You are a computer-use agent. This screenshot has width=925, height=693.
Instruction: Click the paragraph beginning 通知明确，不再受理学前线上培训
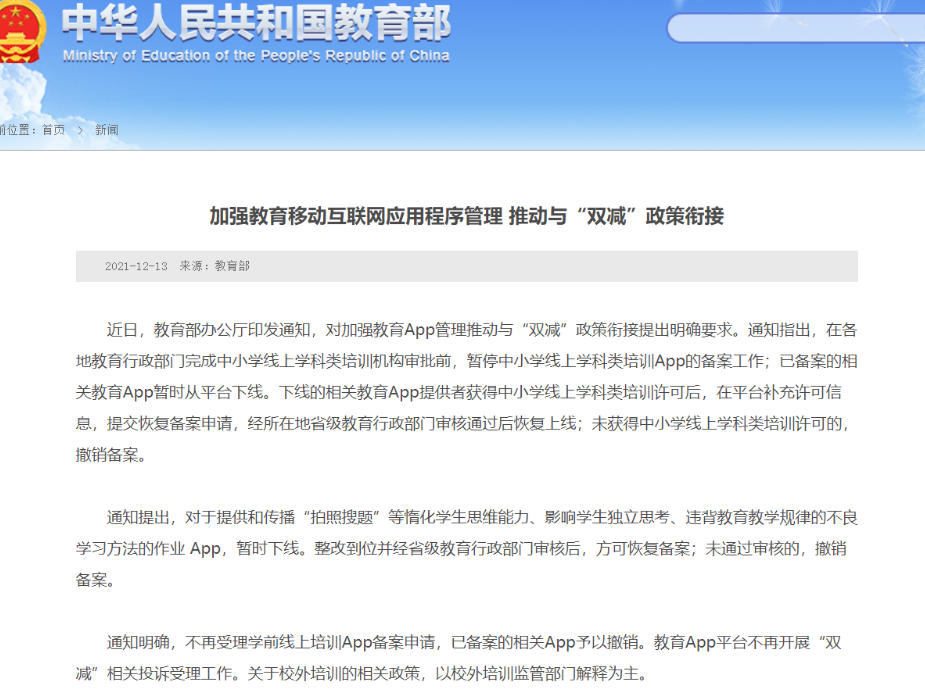(459, 658)
